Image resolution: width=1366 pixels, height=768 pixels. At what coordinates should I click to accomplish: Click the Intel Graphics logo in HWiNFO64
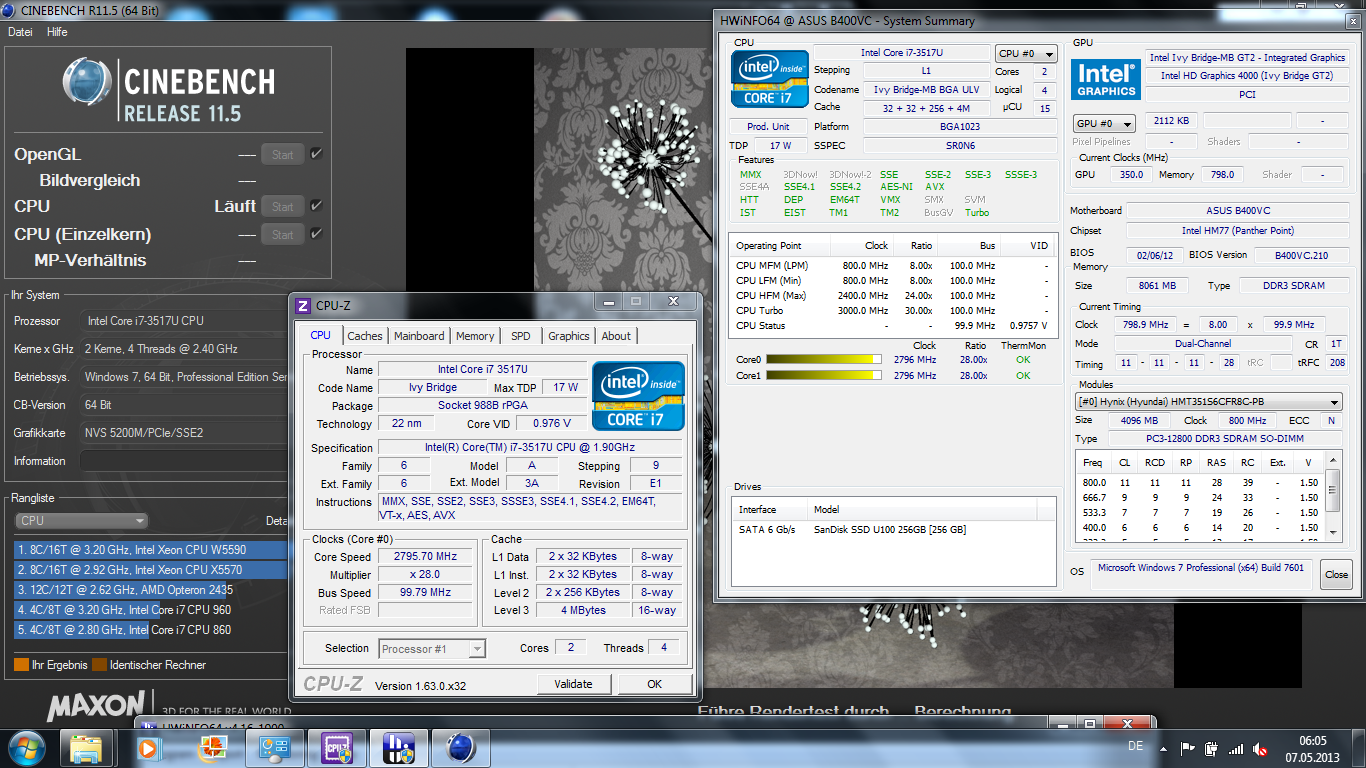1105,80
